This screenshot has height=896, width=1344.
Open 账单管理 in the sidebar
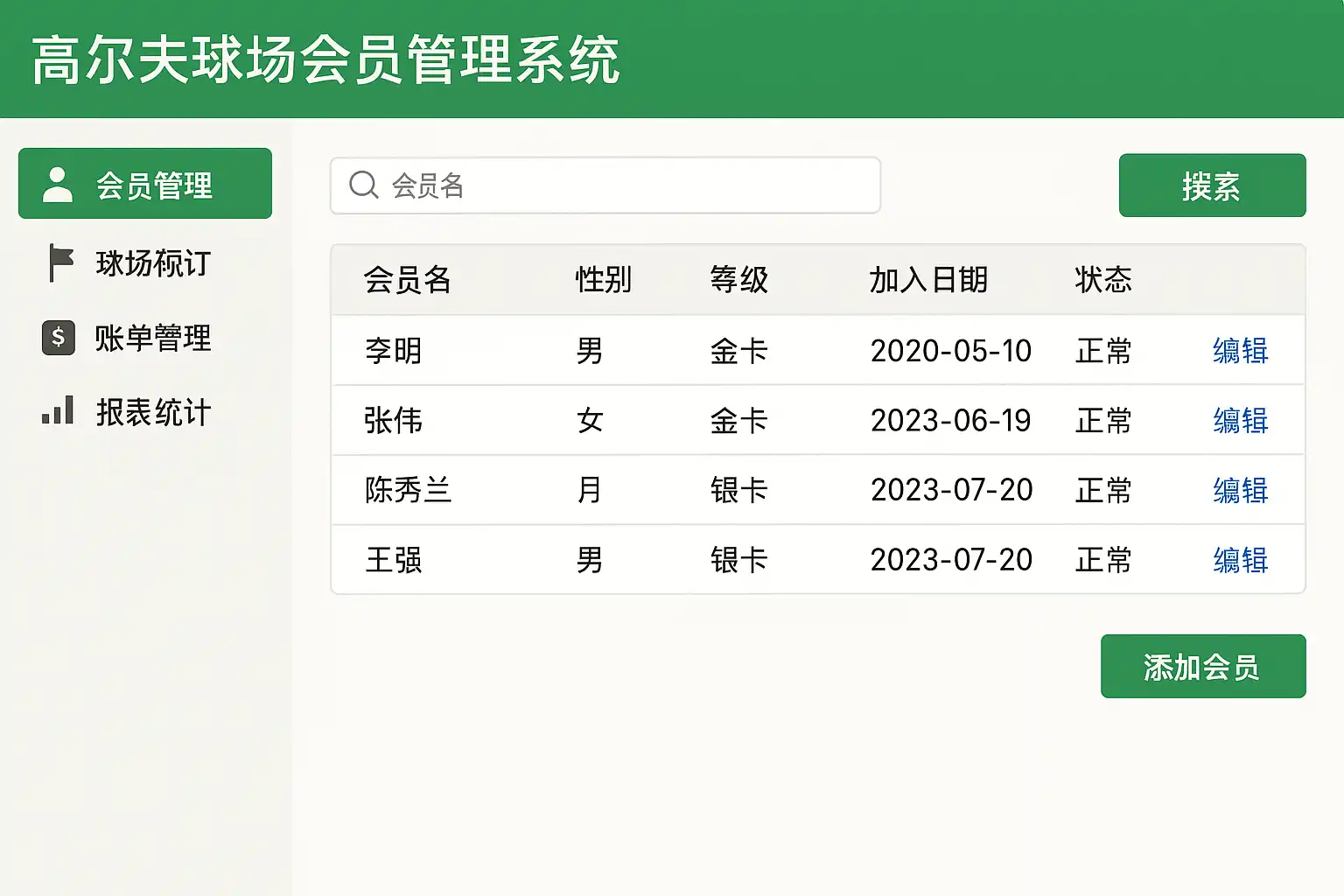point(153,338)
